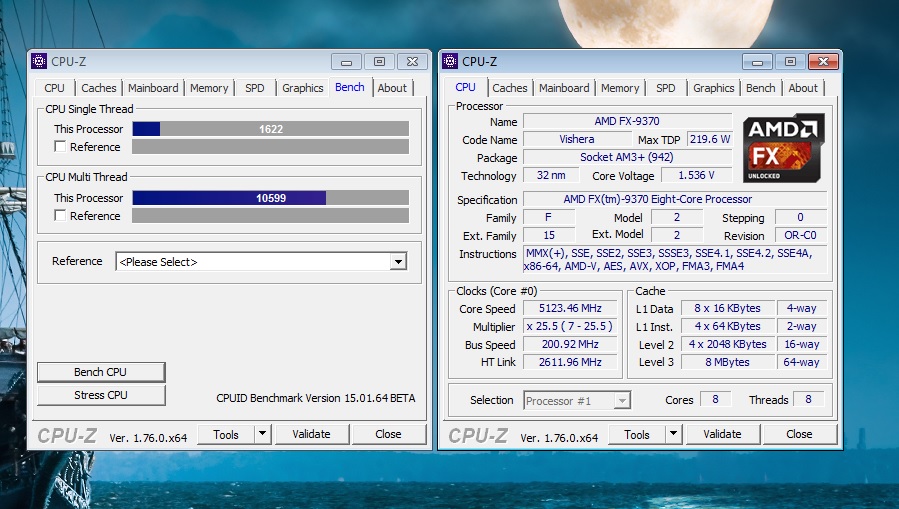Enable Reference checkbox under CPU Multi Thread
The image size is (899, 509).
point(60,215)
